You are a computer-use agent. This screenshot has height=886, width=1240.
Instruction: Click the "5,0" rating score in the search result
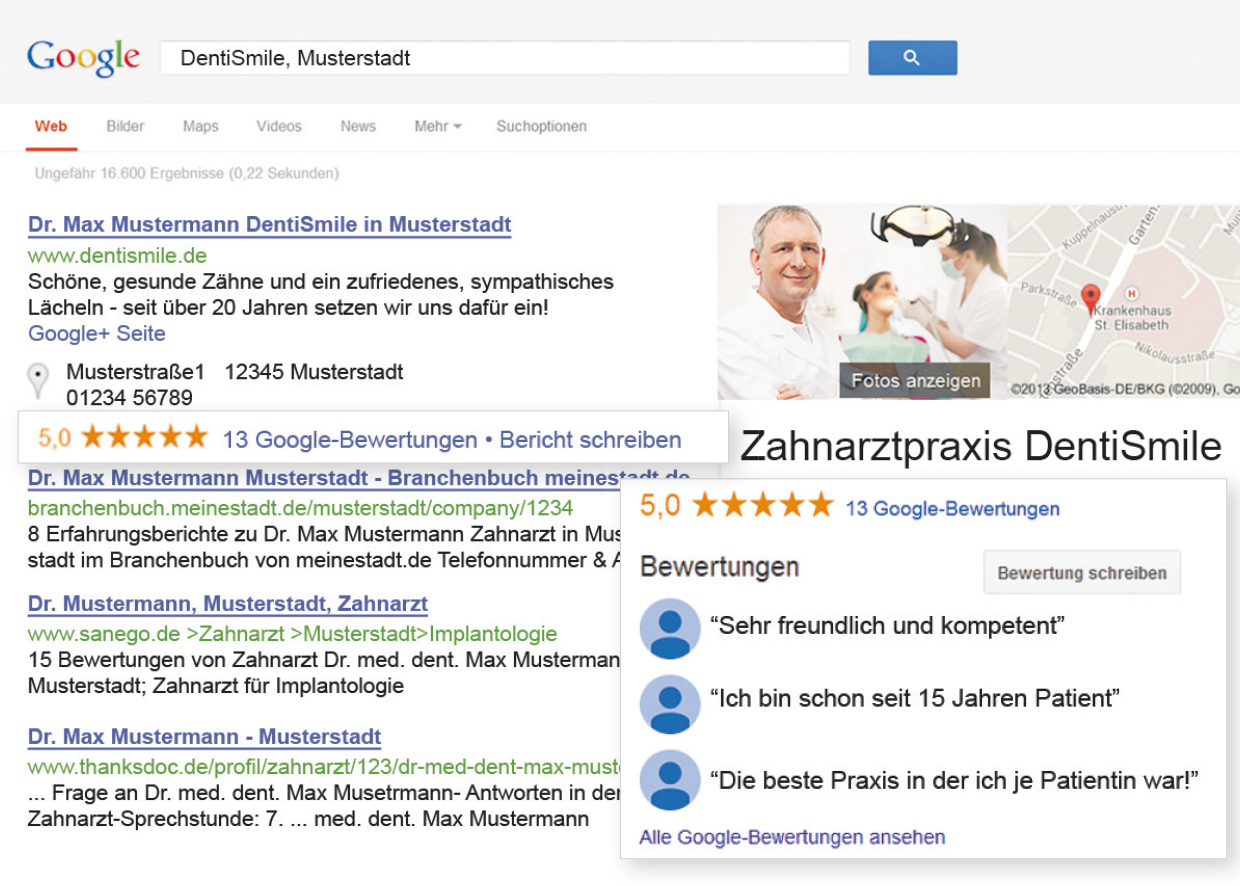pyautogui.click(x=56, y=438)
